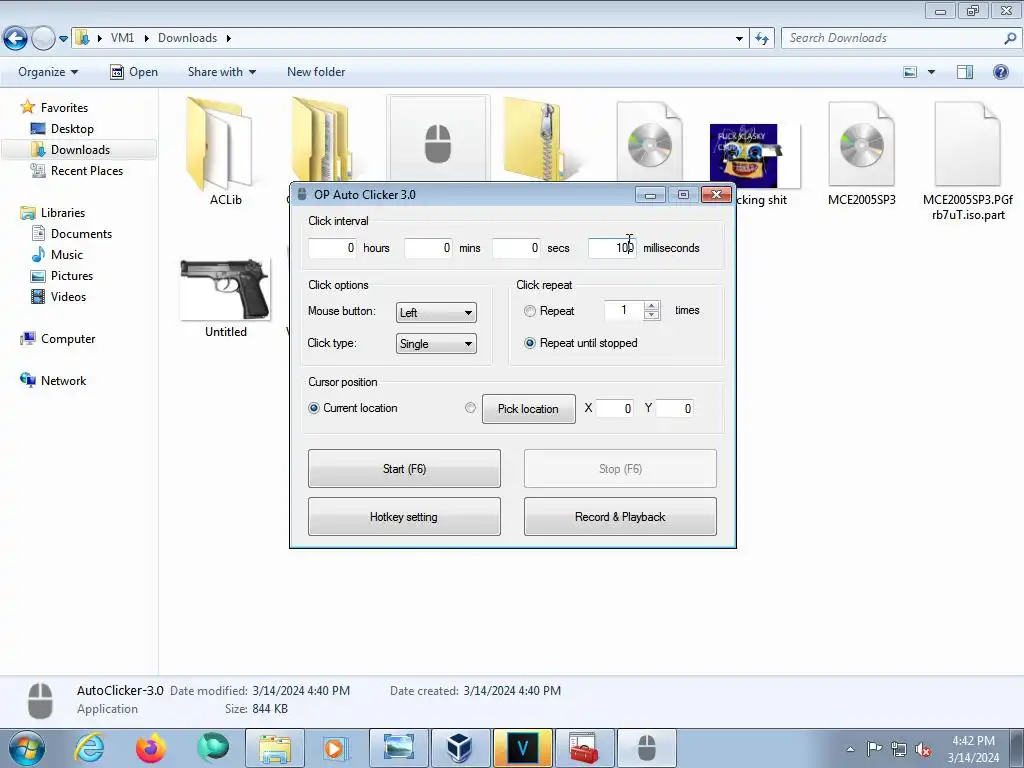Screen dimensions: 1024x768
Task: Click the secs input field
Action: (516, 248)
